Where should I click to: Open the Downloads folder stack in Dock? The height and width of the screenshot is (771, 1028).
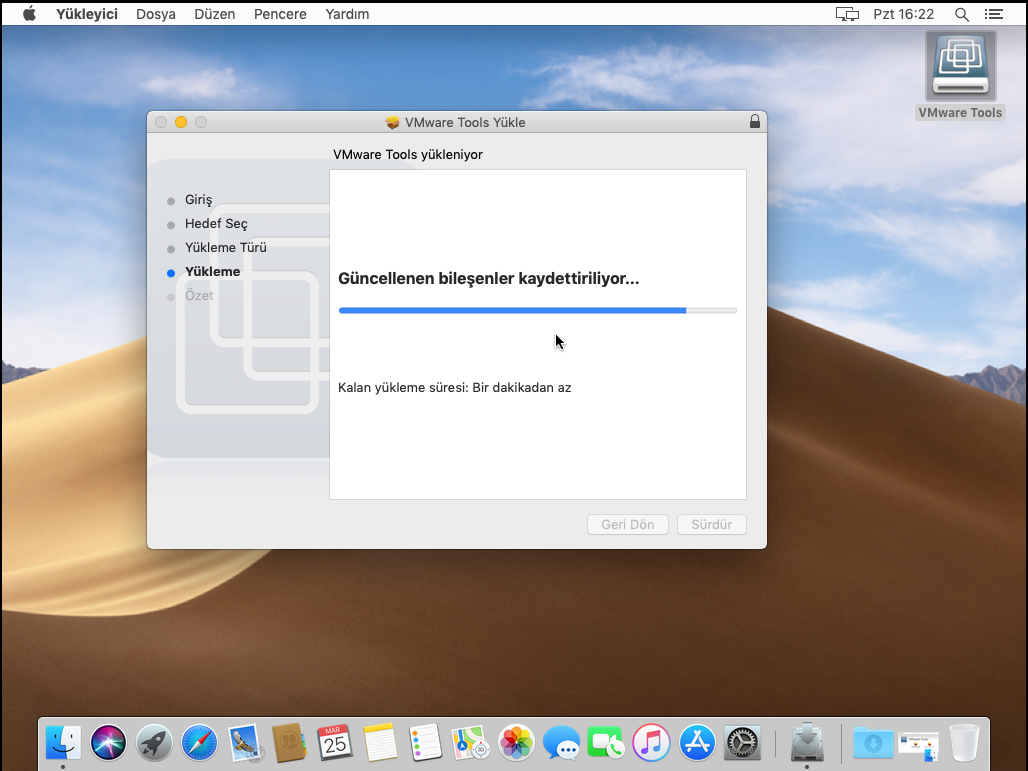873,743
